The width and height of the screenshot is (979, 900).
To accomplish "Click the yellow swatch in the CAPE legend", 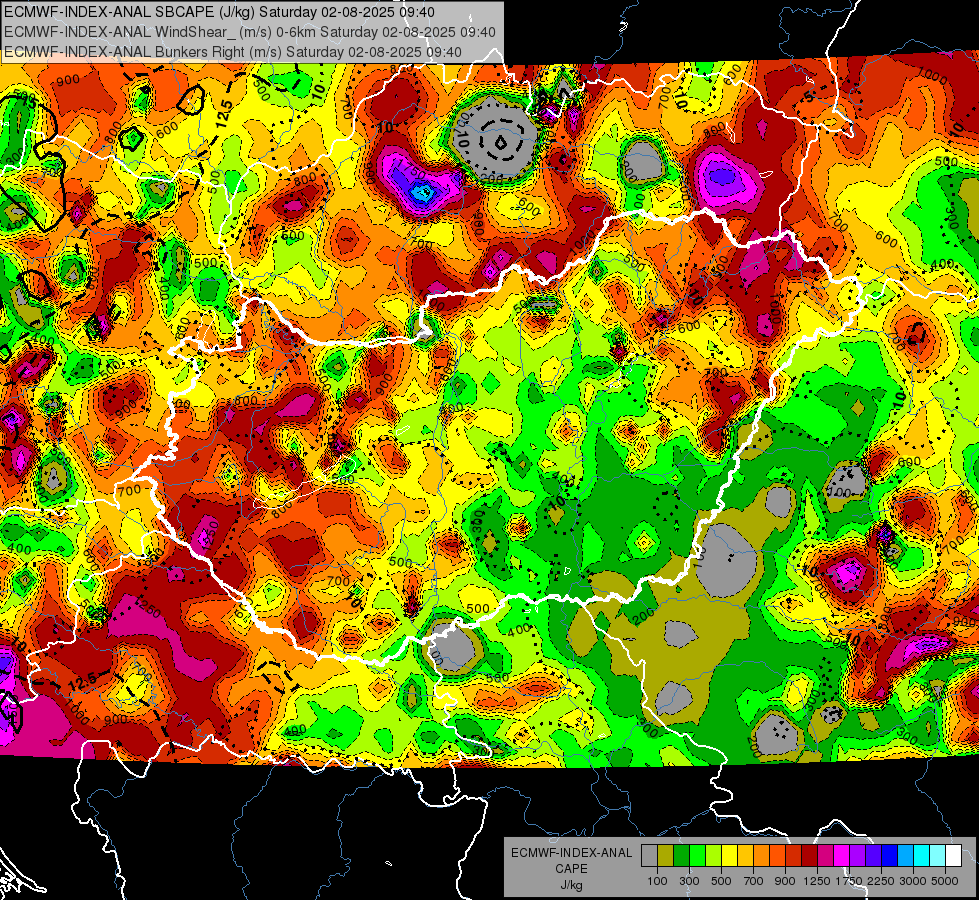I will [x=729, y=856].
